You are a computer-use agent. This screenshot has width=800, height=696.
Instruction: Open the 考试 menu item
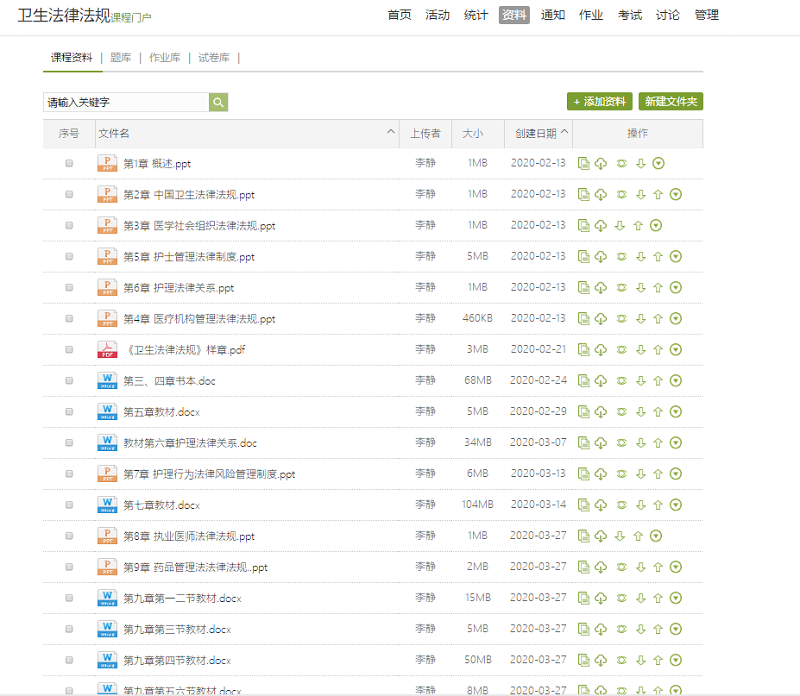pos(629,16)
